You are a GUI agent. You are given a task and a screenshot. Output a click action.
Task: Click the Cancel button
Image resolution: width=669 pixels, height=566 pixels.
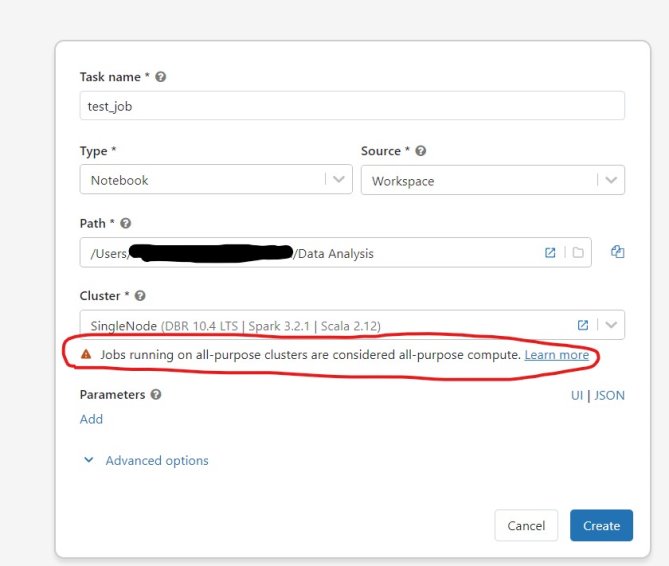click(x=526, y=525)
